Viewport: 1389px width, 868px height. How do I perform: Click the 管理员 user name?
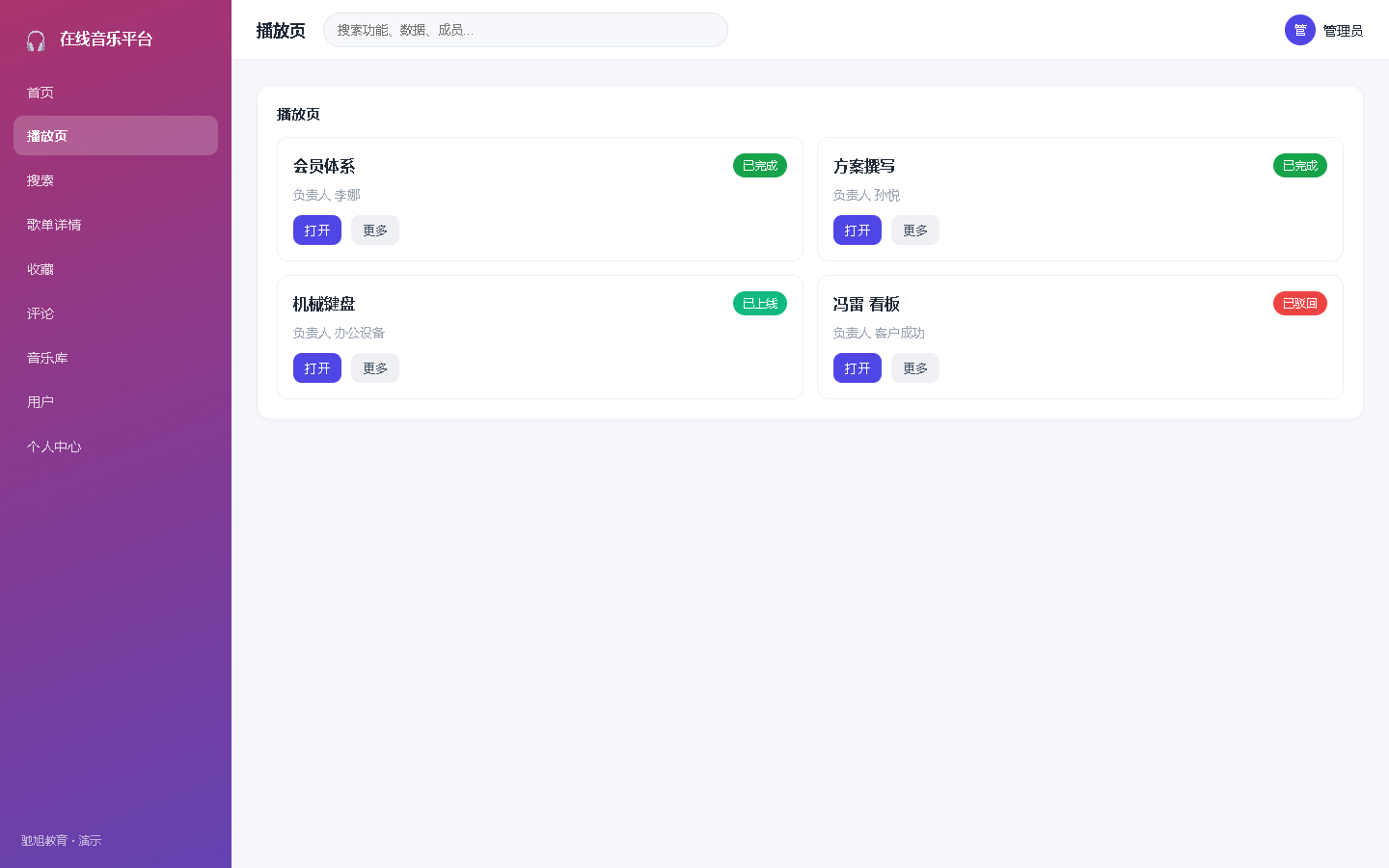point(1343,31)
